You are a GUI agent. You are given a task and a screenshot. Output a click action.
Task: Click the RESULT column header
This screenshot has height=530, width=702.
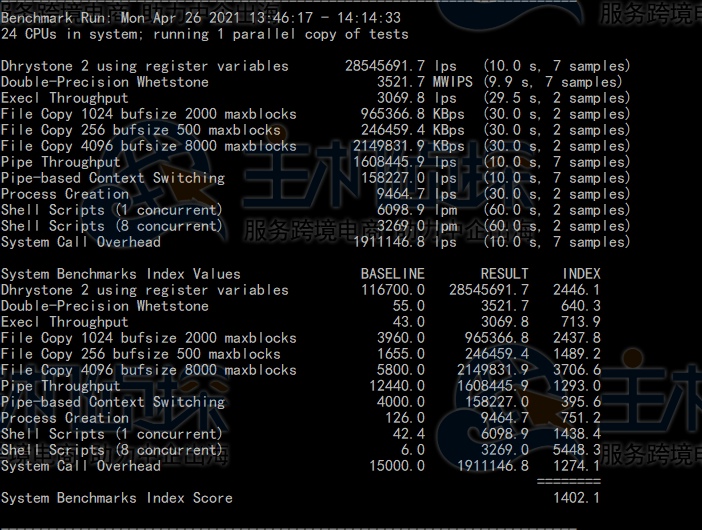[504, 274]
